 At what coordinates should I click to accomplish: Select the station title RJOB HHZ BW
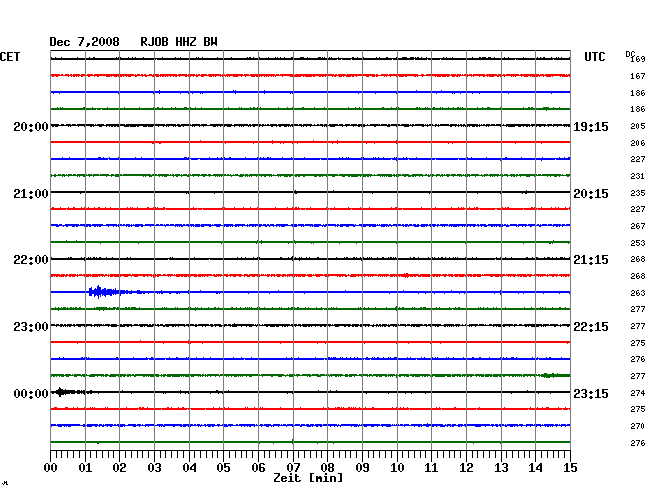click(179, 42)
